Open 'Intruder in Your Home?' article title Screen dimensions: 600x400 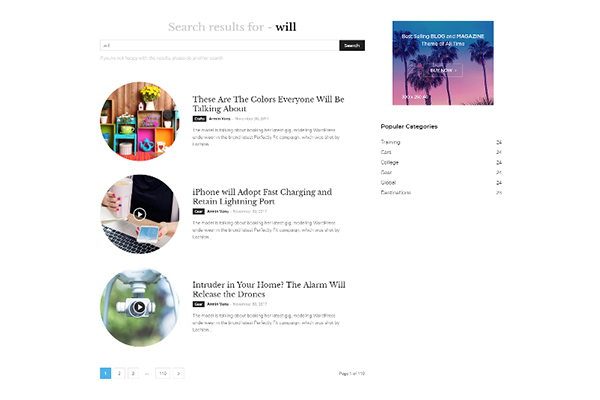[269, 289]
